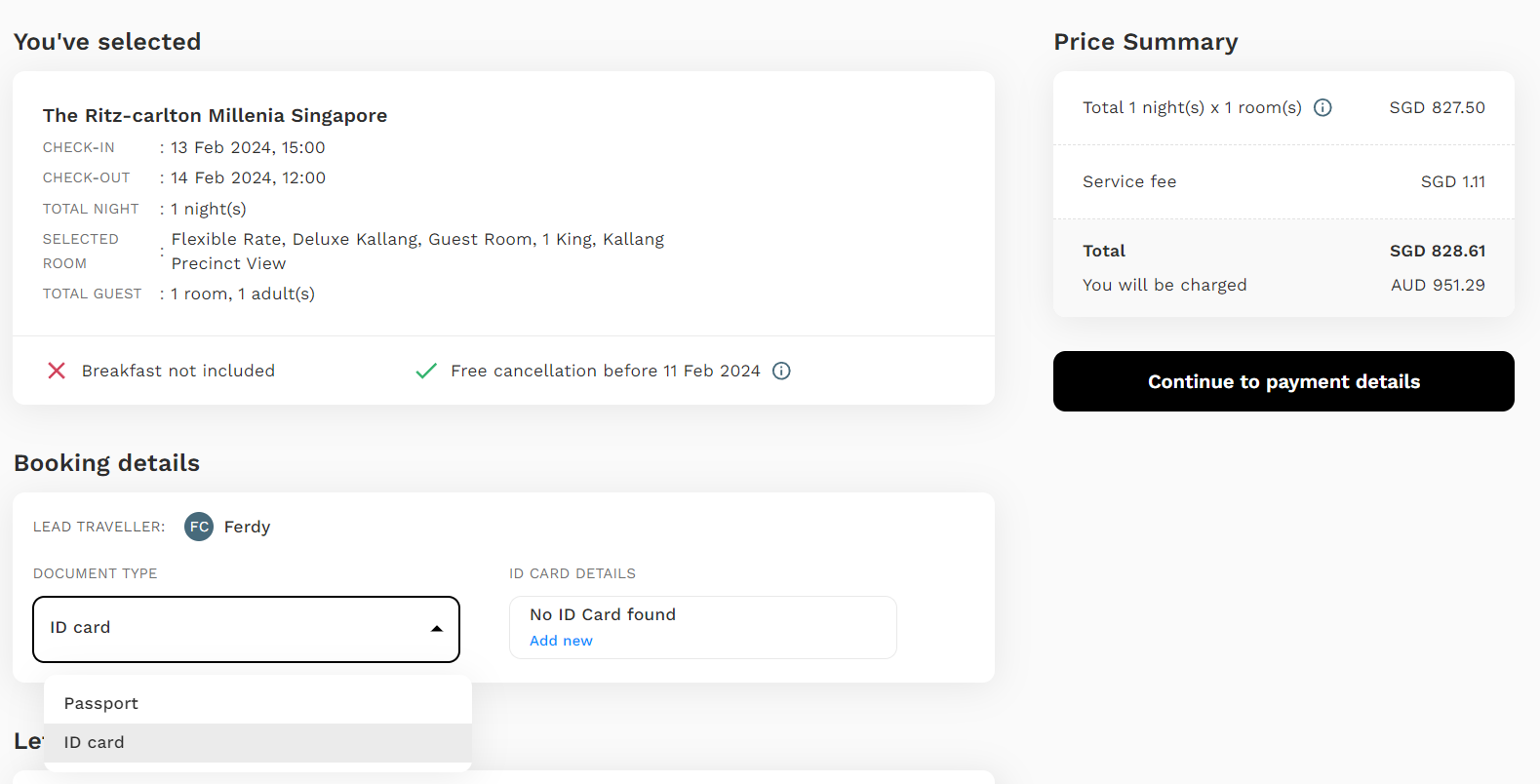Click the Add new ID card link
Image resolution: width=1540 pixels, height=784 pixels.
[x=561, y=641]
